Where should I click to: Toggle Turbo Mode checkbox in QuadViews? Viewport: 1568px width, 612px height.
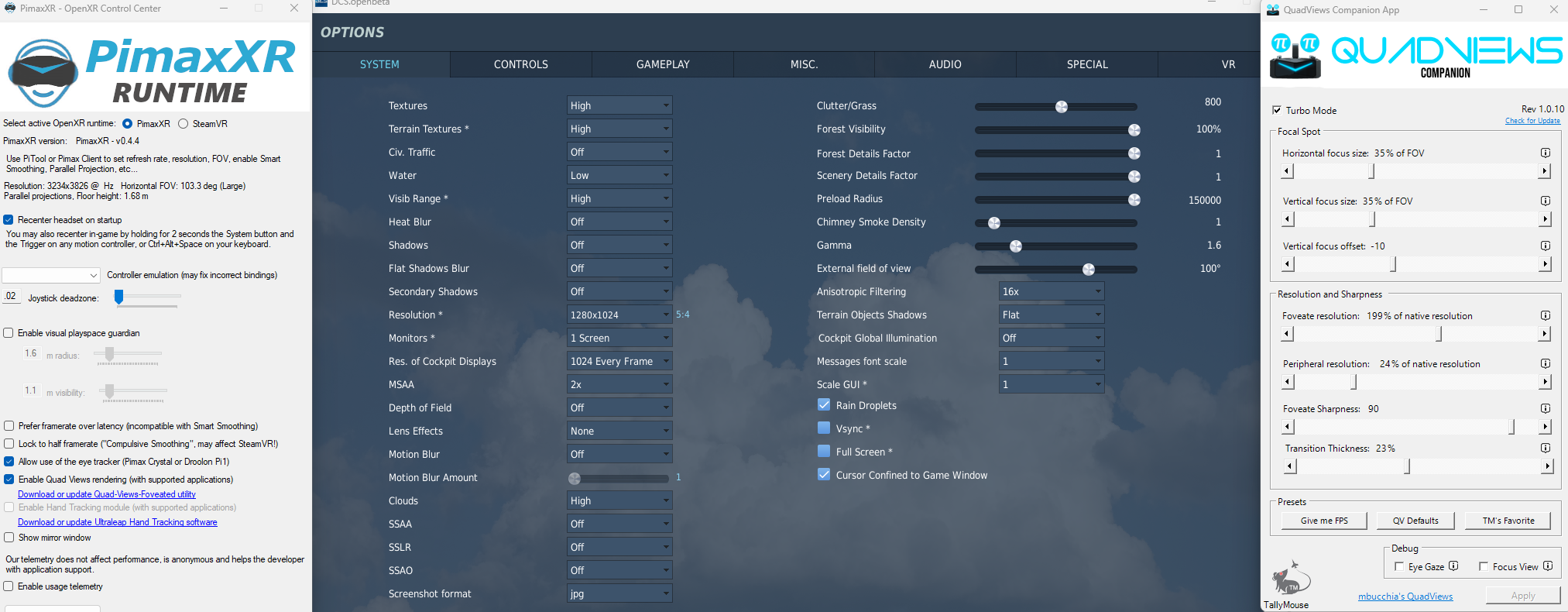pos(1277,110)
